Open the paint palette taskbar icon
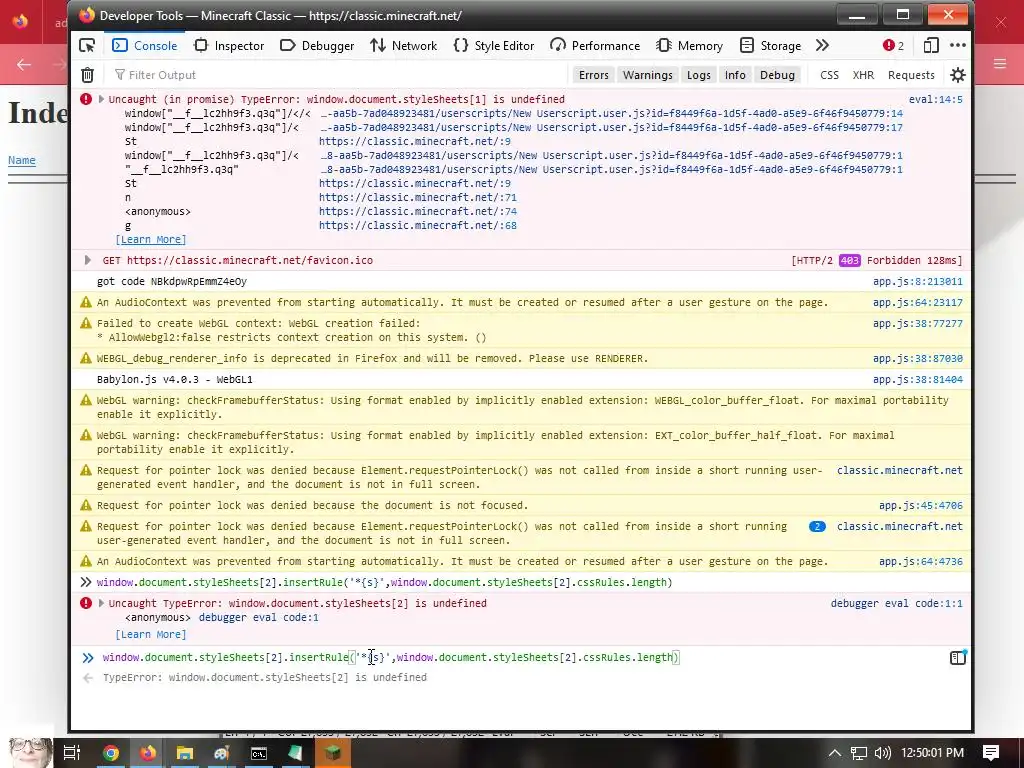Screen dimensions: 1024x768 (x=222, y=753)
